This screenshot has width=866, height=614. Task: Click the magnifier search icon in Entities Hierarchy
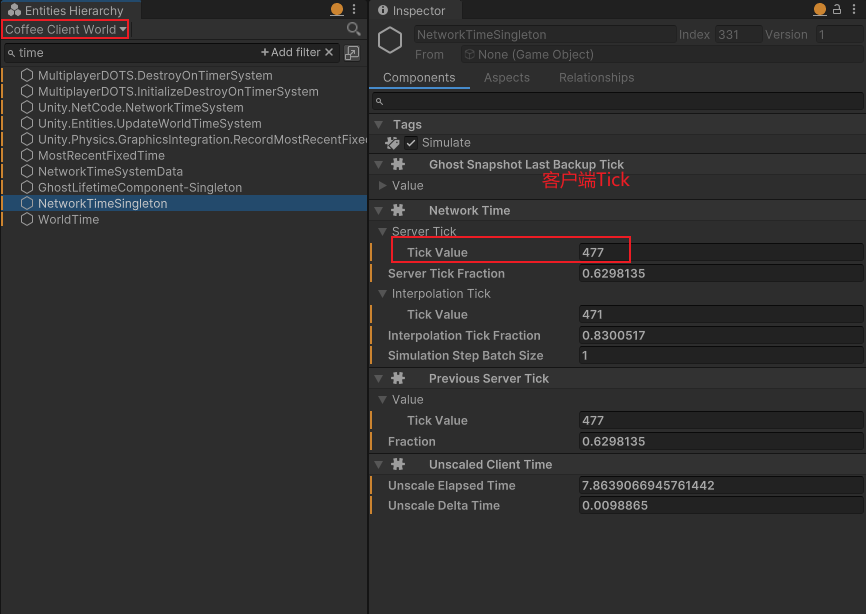point(353,29)
